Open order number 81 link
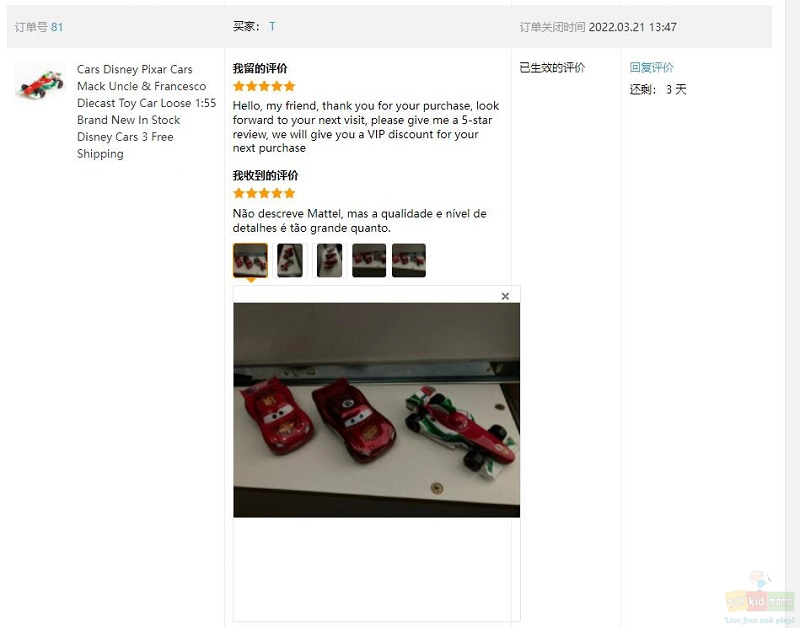The width and height of the screenshot is (800, 628). [x=57, y=27]
